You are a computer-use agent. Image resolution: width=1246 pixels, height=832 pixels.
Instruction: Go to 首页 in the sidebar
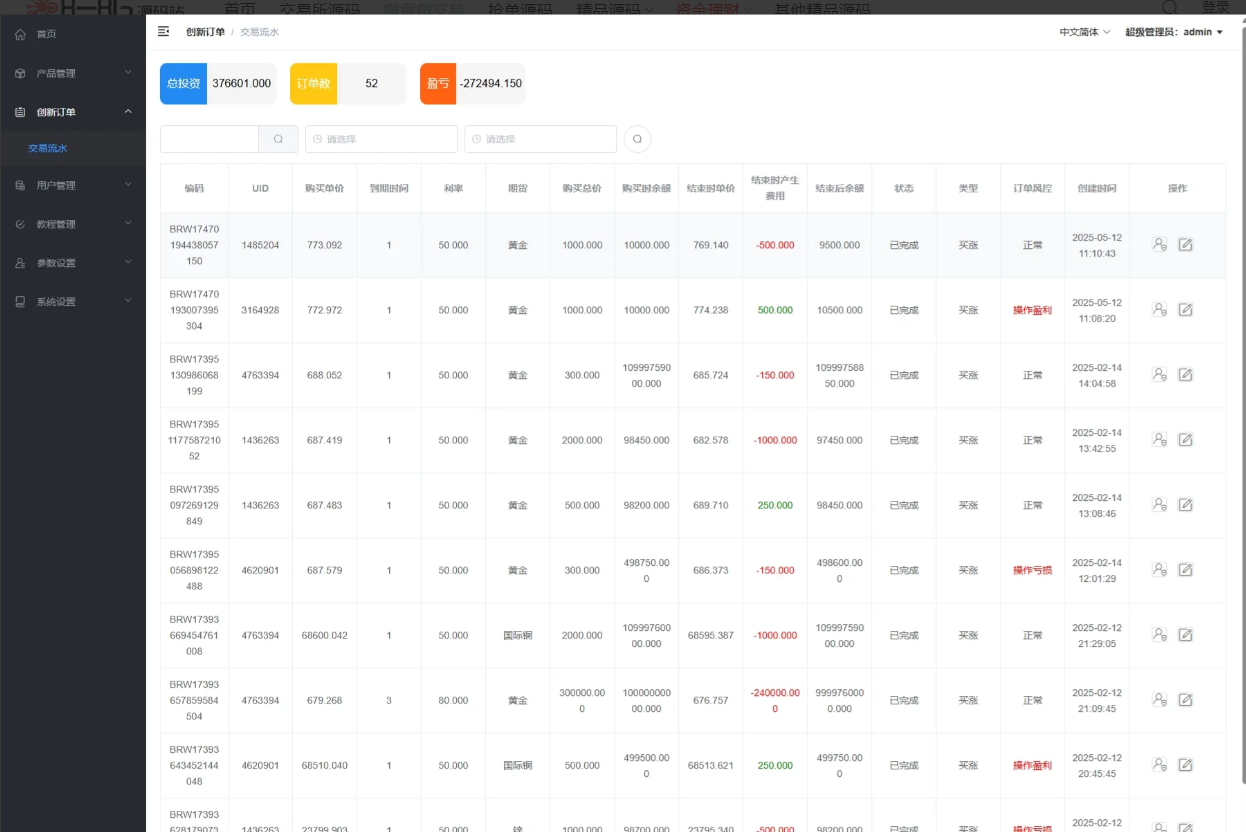click(46, 34)
